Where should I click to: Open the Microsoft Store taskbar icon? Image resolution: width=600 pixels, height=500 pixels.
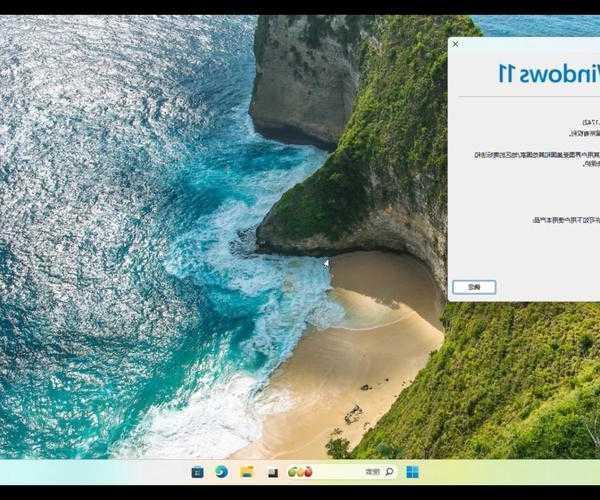[198, 471]
